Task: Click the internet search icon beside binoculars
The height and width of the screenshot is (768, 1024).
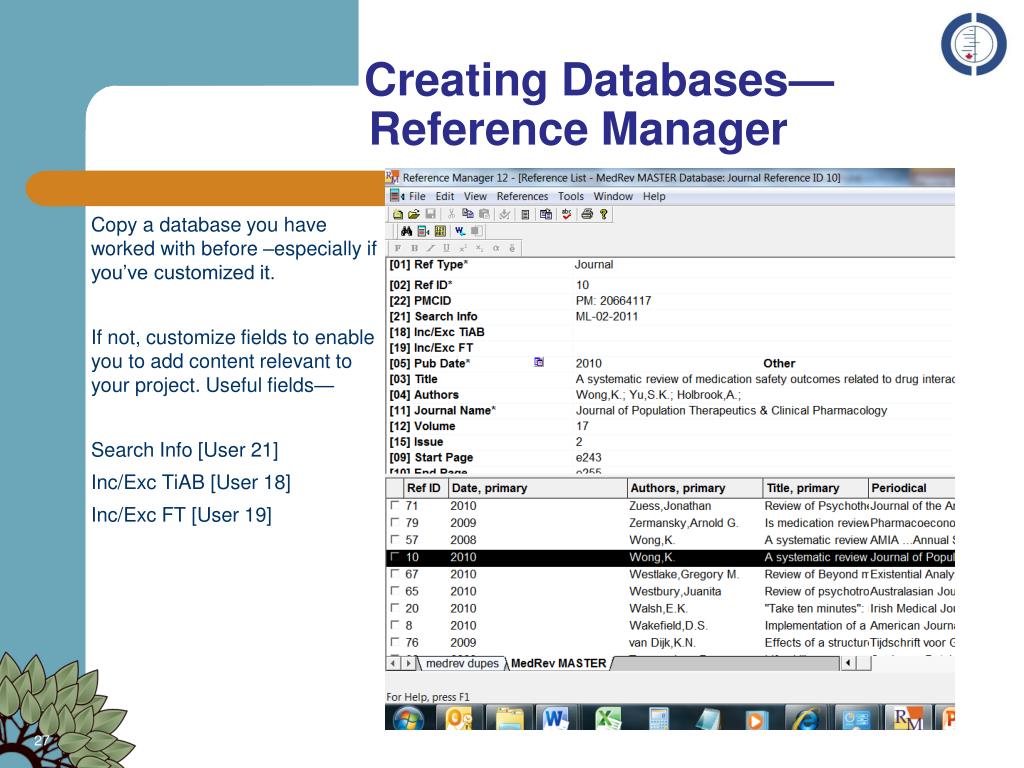Action: click(x=423, y=231)
